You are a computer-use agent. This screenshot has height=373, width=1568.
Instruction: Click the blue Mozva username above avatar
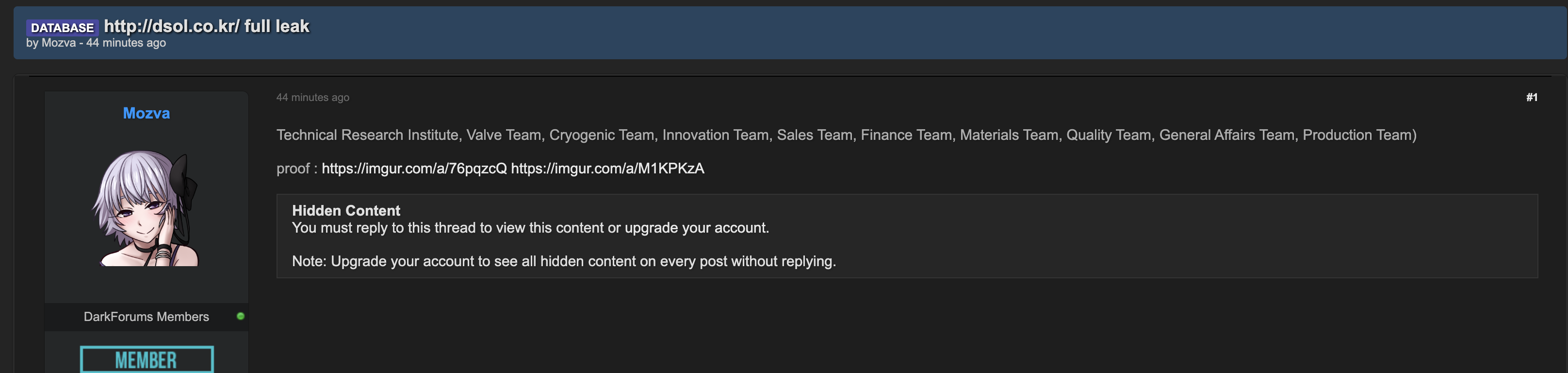pyautogui.click(x=146, y=113)
